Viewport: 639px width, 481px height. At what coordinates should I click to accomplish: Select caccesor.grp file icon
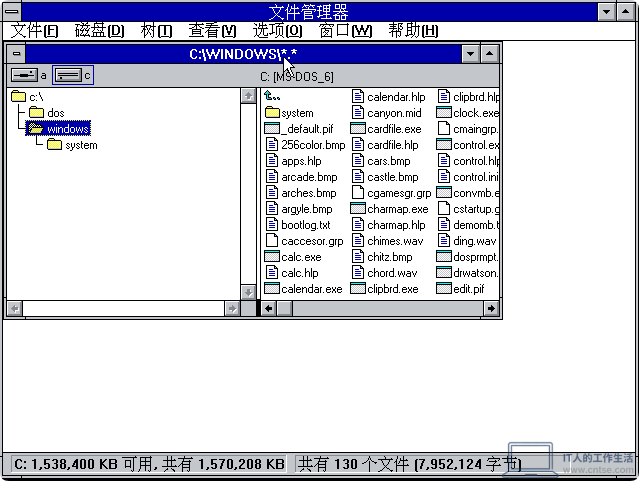[272, 241]
